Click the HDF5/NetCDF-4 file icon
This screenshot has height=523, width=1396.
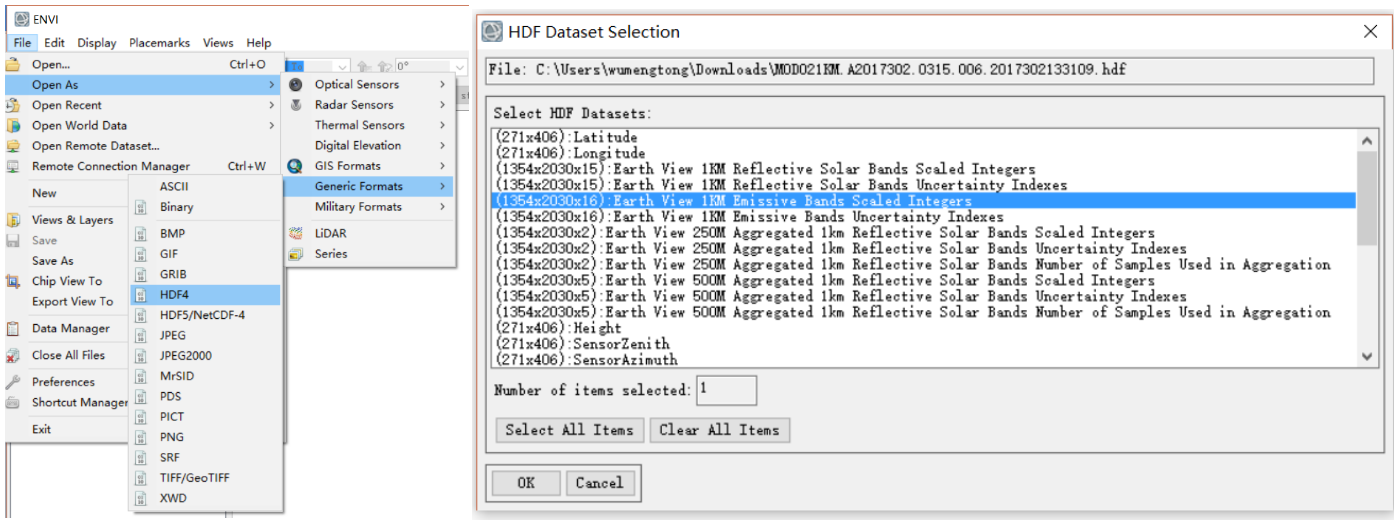click(141, 315)
